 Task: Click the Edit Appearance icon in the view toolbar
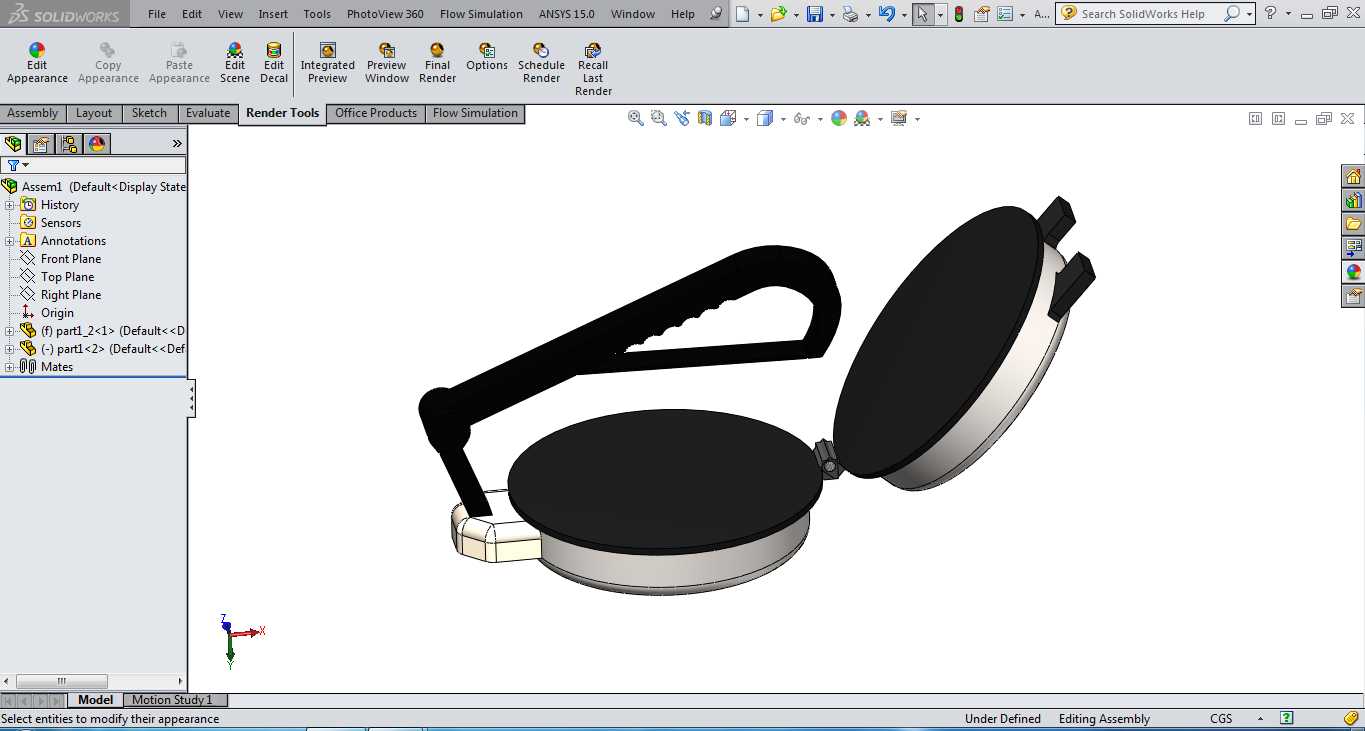(x=838, y=118)
